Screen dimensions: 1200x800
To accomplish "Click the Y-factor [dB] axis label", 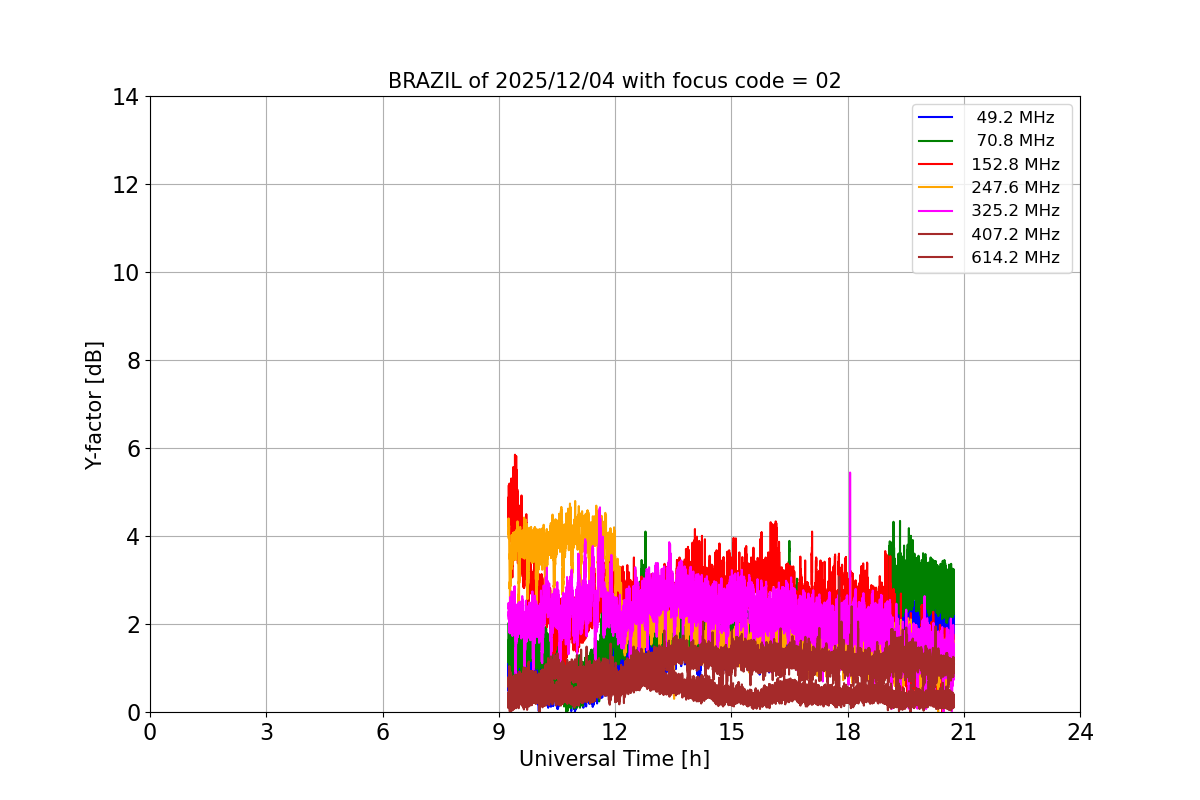I will click(x=94, y=405).
